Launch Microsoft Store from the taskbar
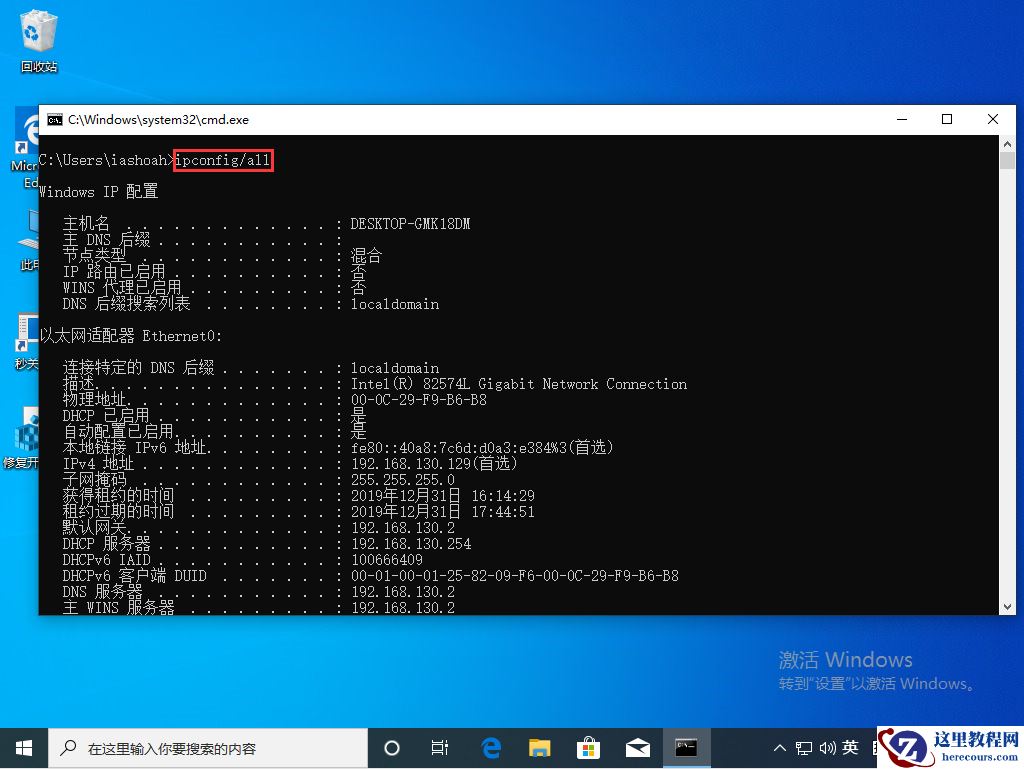This screenshot has width=1024, height=769. [588, 747]
